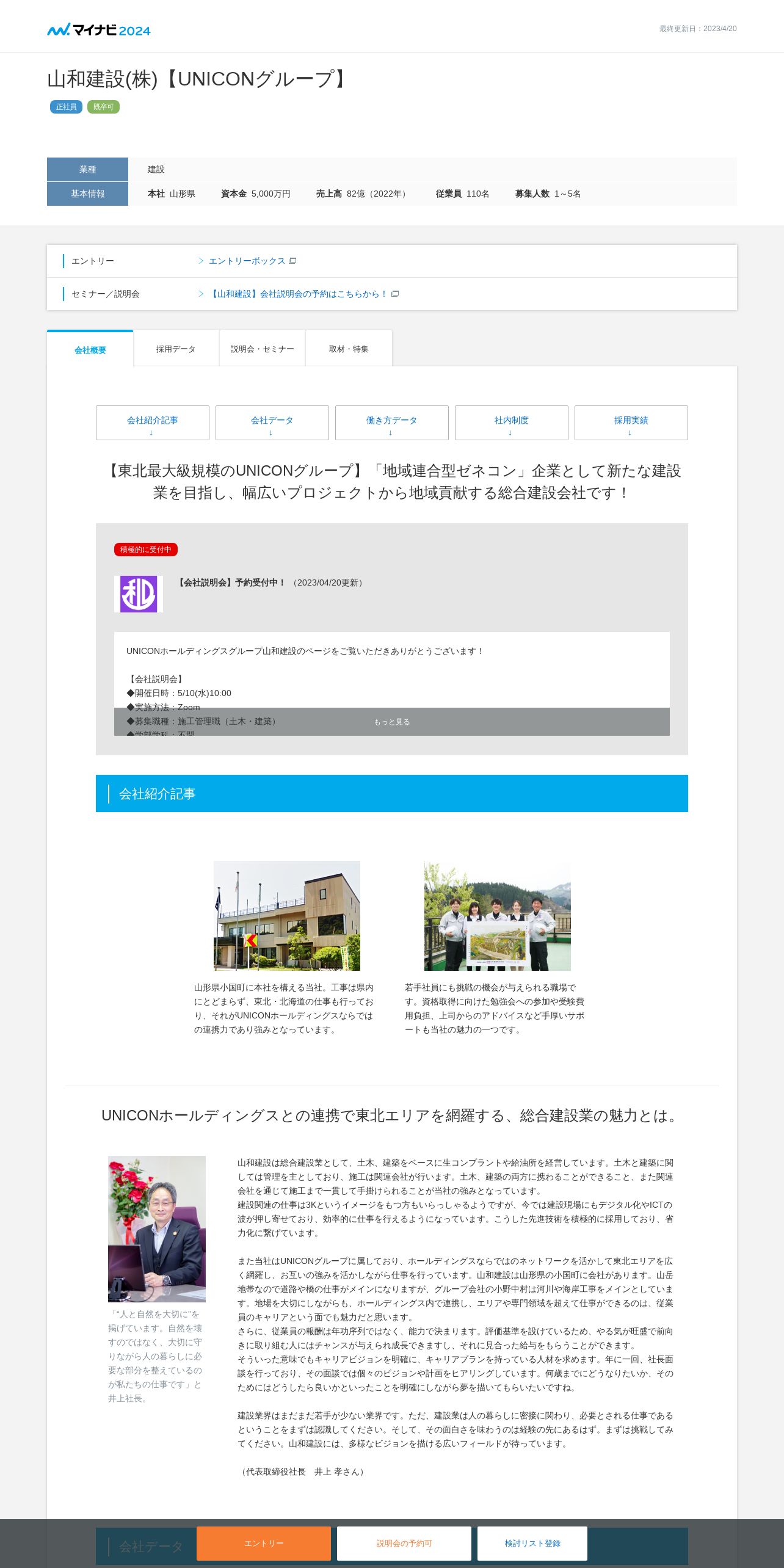Click the （代表取締役社長 井上 孝さん） text
The height and width of the screenshot is (1568, 784).
[303, 1472]
